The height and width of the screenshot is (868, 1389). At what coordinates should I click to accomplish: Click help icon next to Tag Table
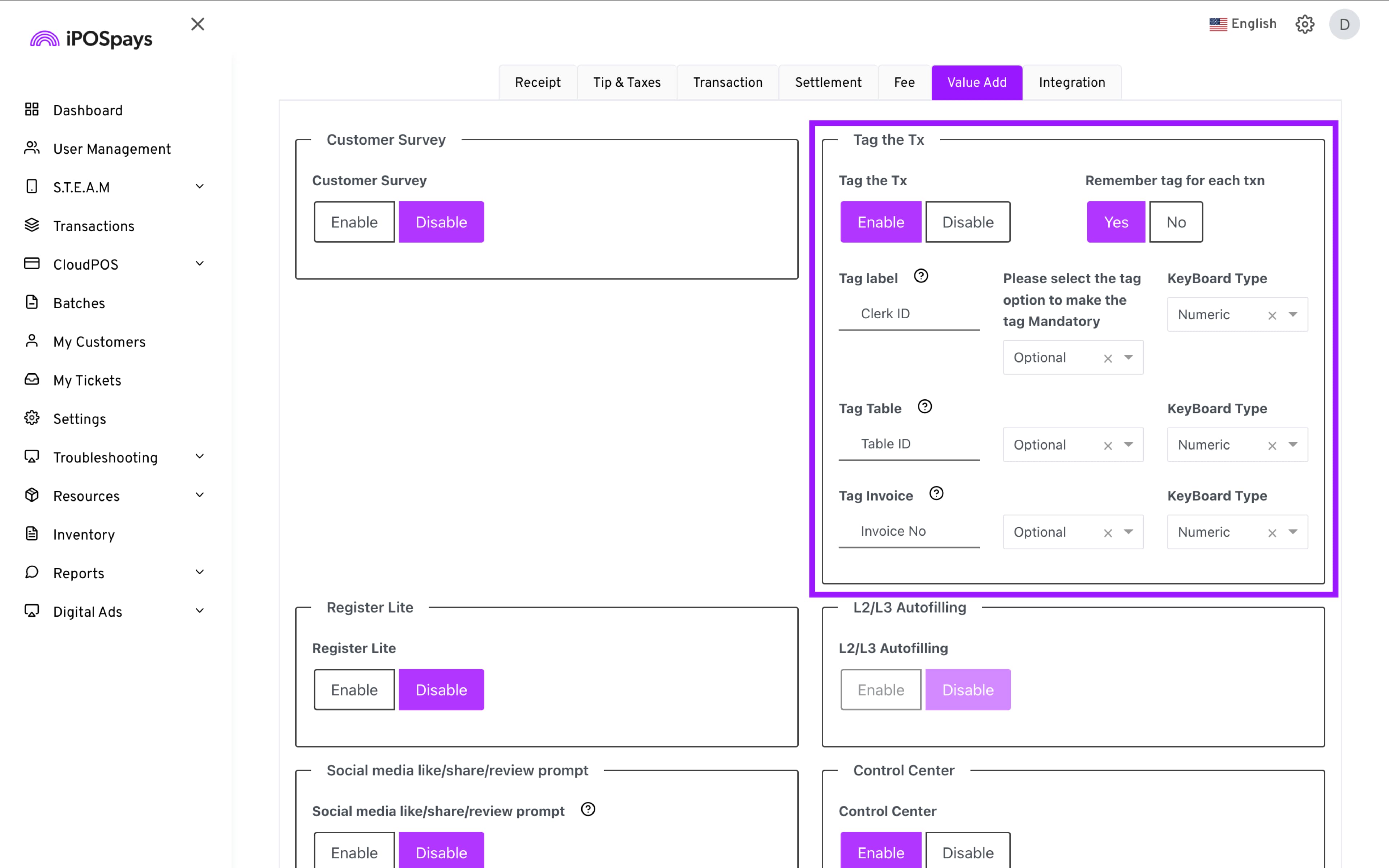924,407
